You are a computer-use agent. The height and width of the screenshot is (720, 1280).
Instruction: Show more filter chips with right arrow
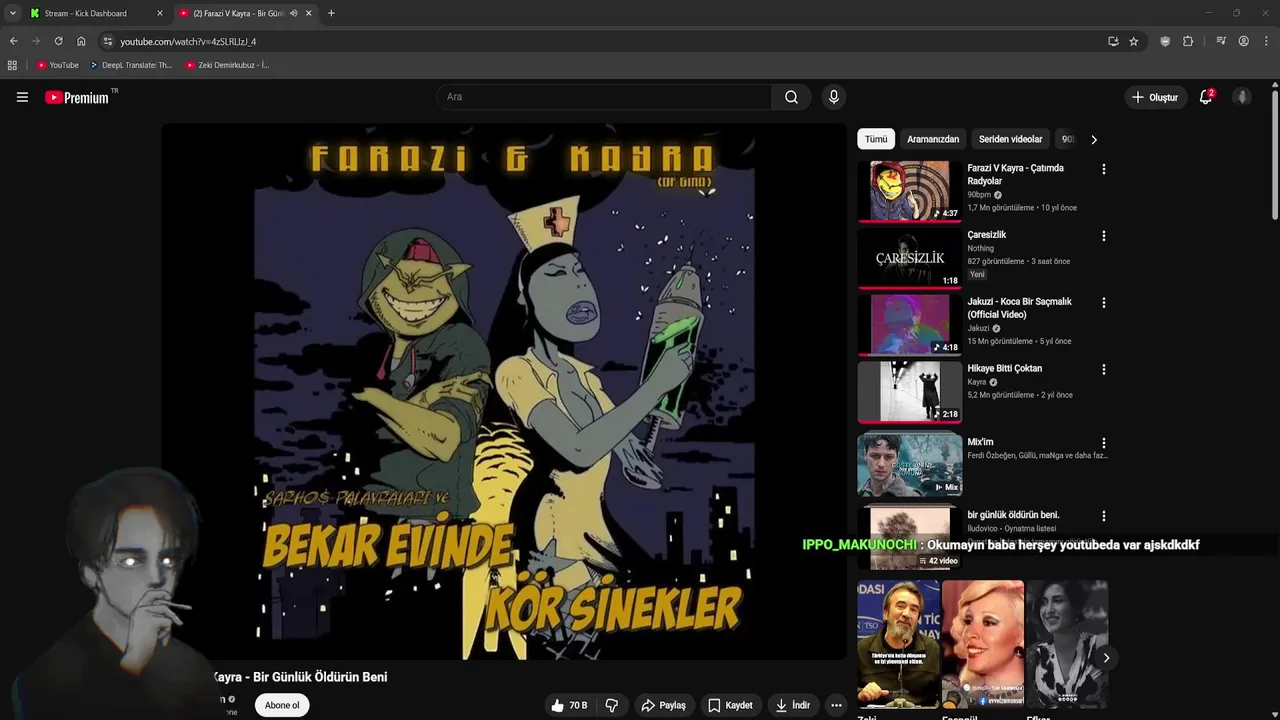[x=1093, y=139]
